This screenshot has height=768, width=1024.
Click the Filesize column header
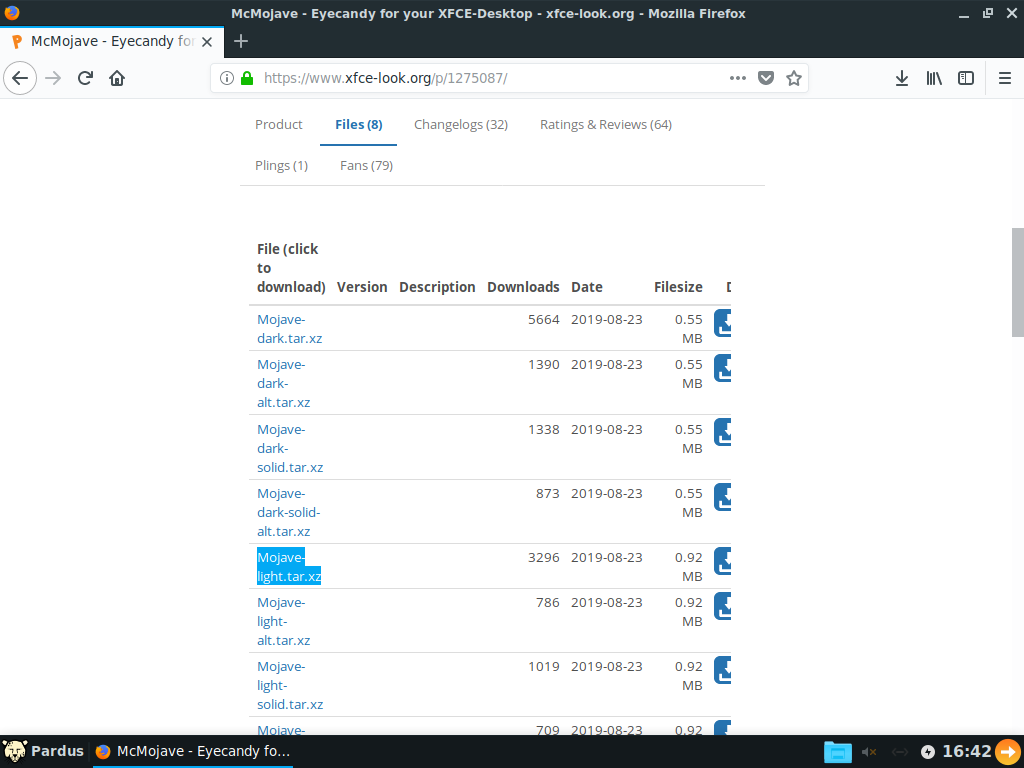[x=678, y=287]
